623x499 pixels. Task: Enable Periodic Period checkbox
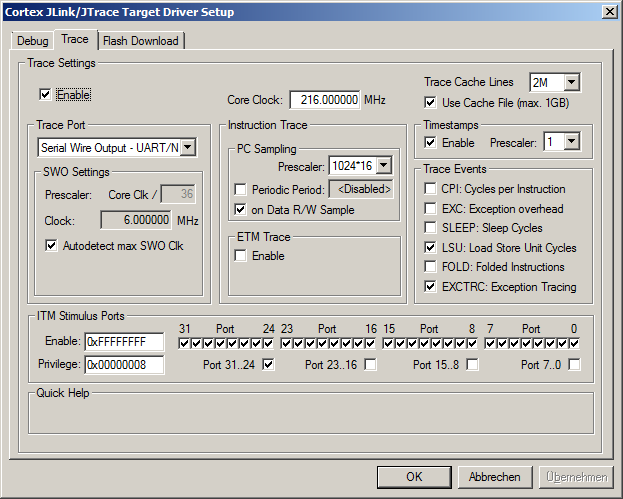point(240,189)
